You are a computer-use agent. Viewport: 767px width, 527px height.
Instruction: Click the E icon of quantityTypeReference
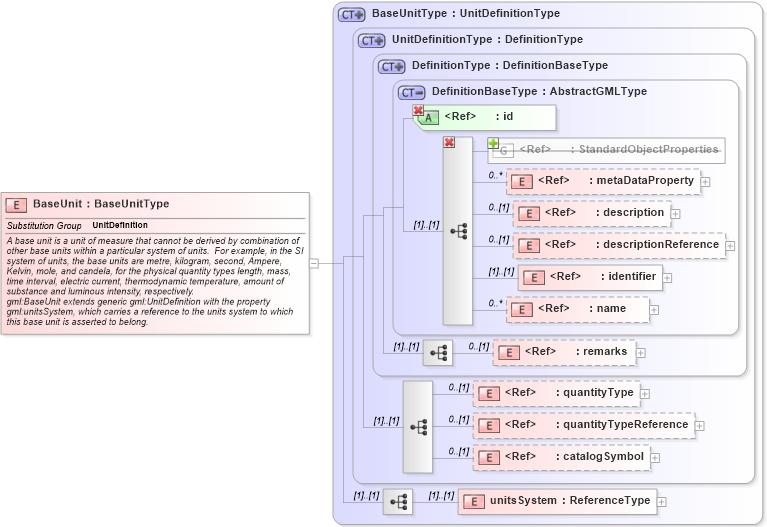(x=489, y=426)
